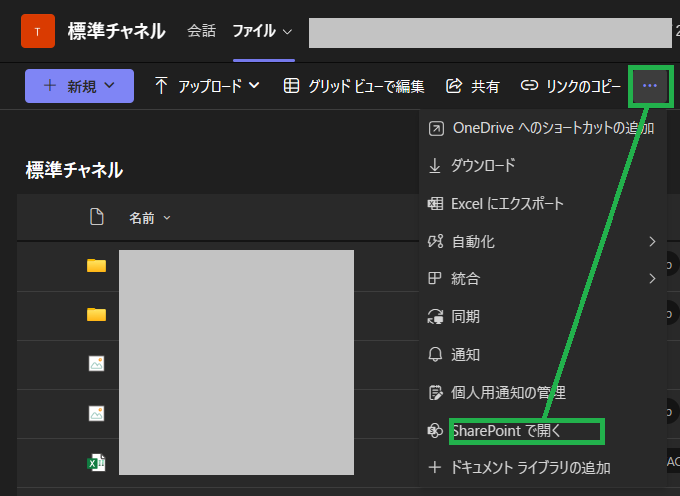Click the OneDrive shortcut arrow icon

pos(436,129)
